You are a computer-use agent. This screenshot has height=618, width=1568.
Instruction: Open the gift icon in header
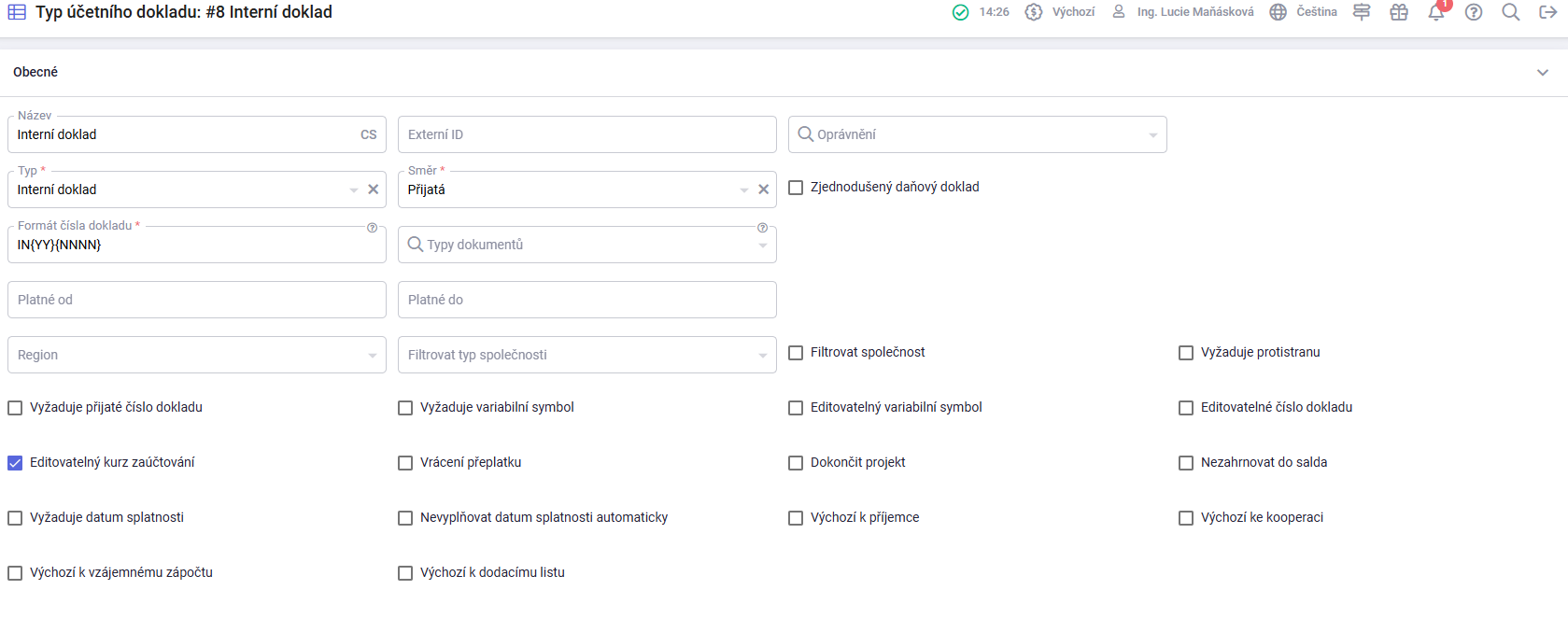tap(1399, 12)
